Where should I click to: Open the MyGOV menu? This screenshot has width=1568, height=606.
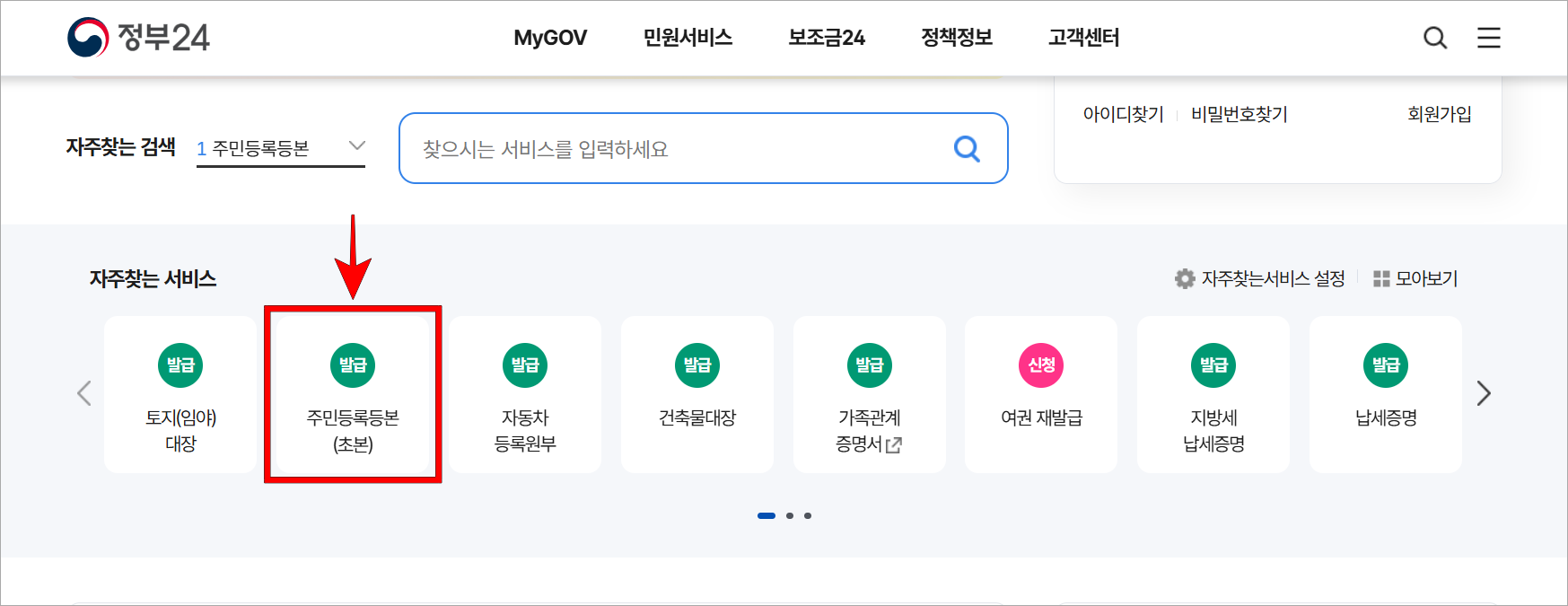coord(549,38)
